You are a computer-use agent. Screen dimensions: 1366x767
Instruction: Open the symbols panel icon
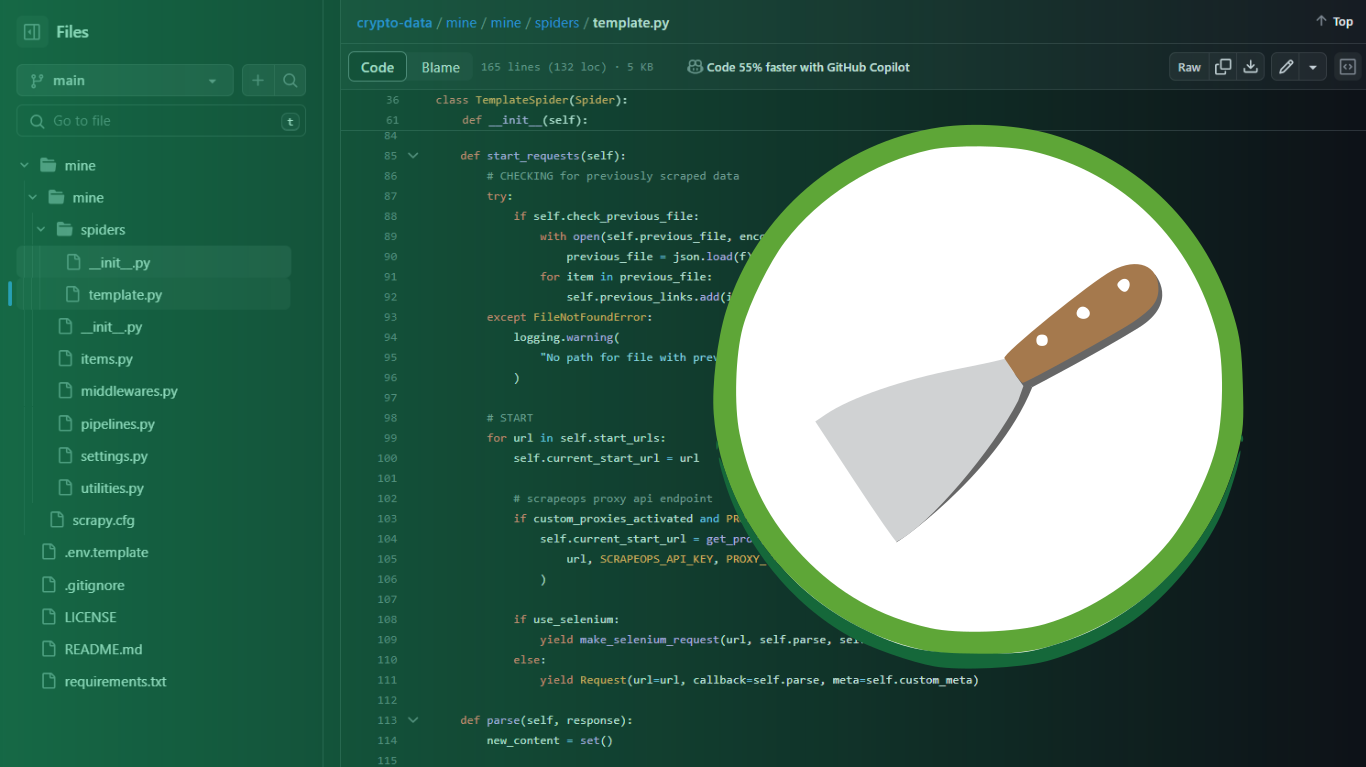point(1347,67)
